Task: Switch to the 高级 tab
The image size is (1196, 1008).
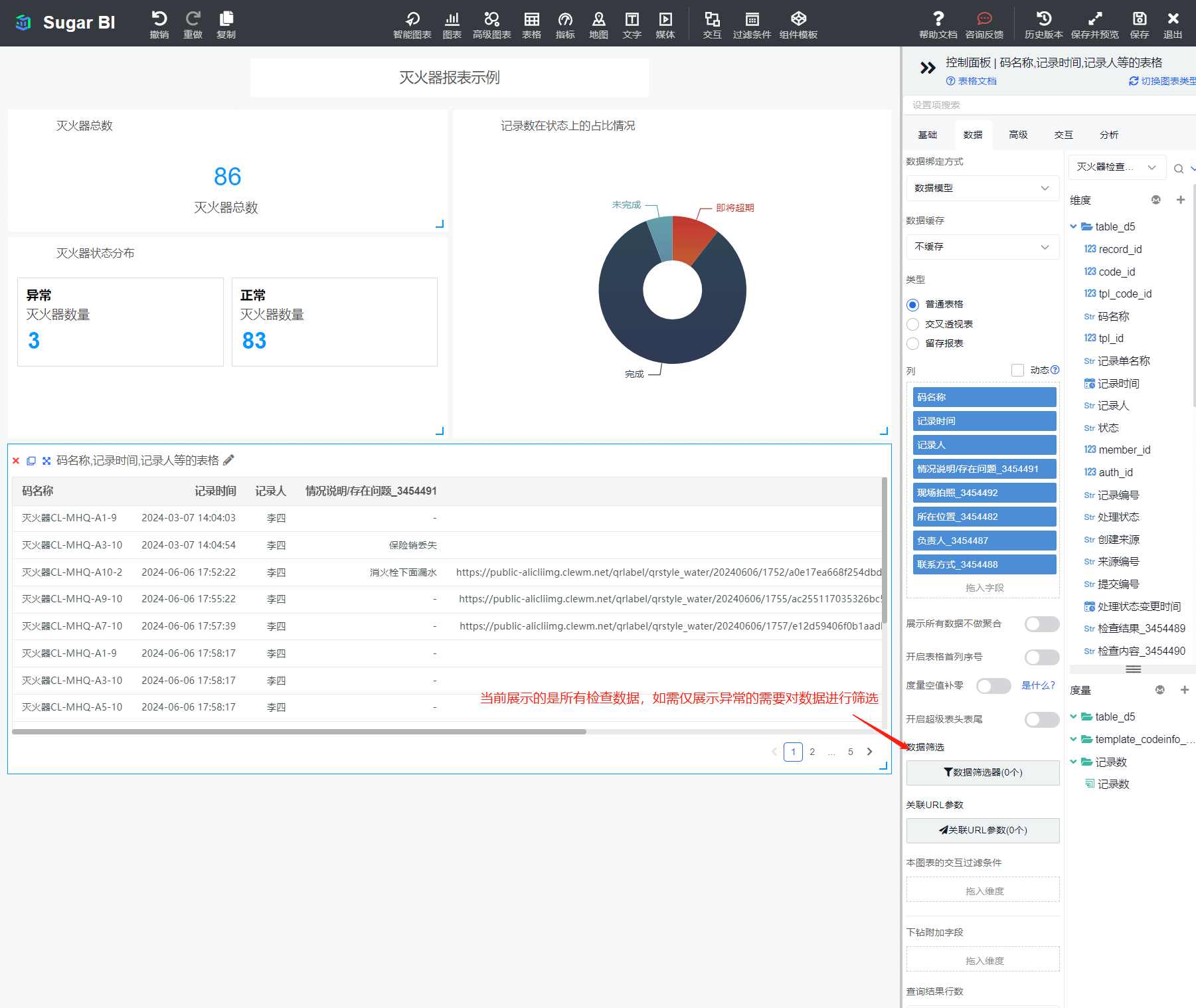Action: click(1018, 135)
